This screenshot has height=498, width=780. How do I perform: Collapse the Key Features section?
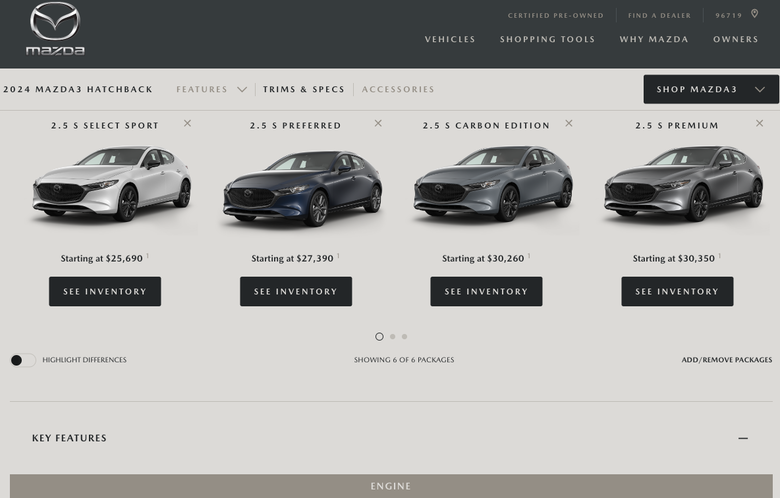743,438
